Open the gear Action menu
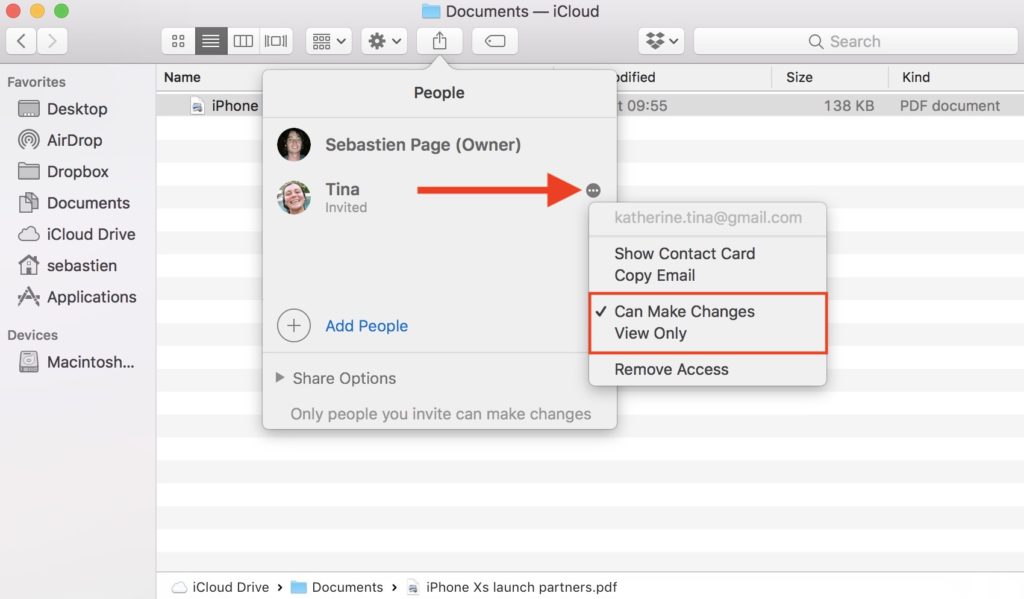Viewport: 1024px width, 599px height. click(x=384, y=41)
